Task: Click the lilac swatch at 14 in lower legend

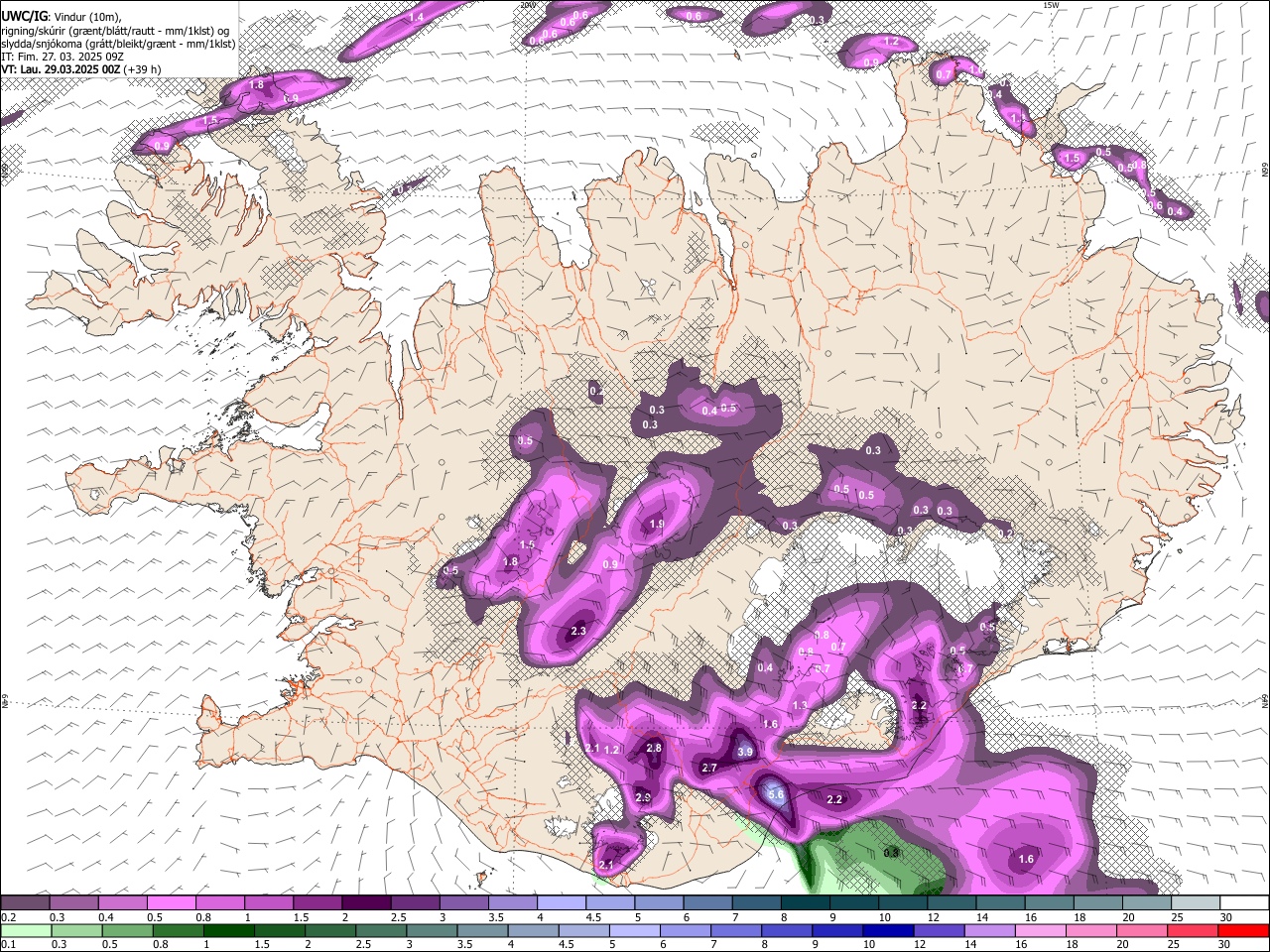Action: [x=988, y=930]
